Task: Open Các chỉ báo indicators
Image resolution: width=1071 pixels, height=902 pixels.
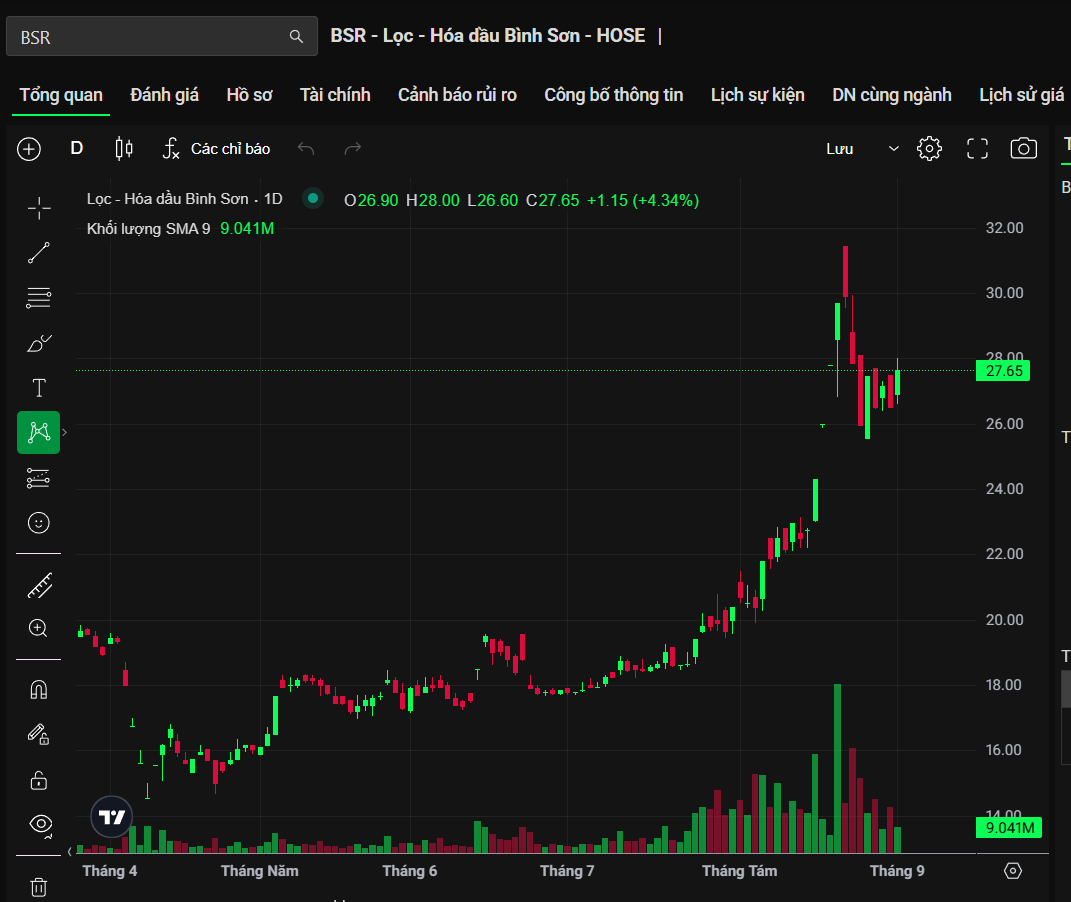Action: (216, 149)
